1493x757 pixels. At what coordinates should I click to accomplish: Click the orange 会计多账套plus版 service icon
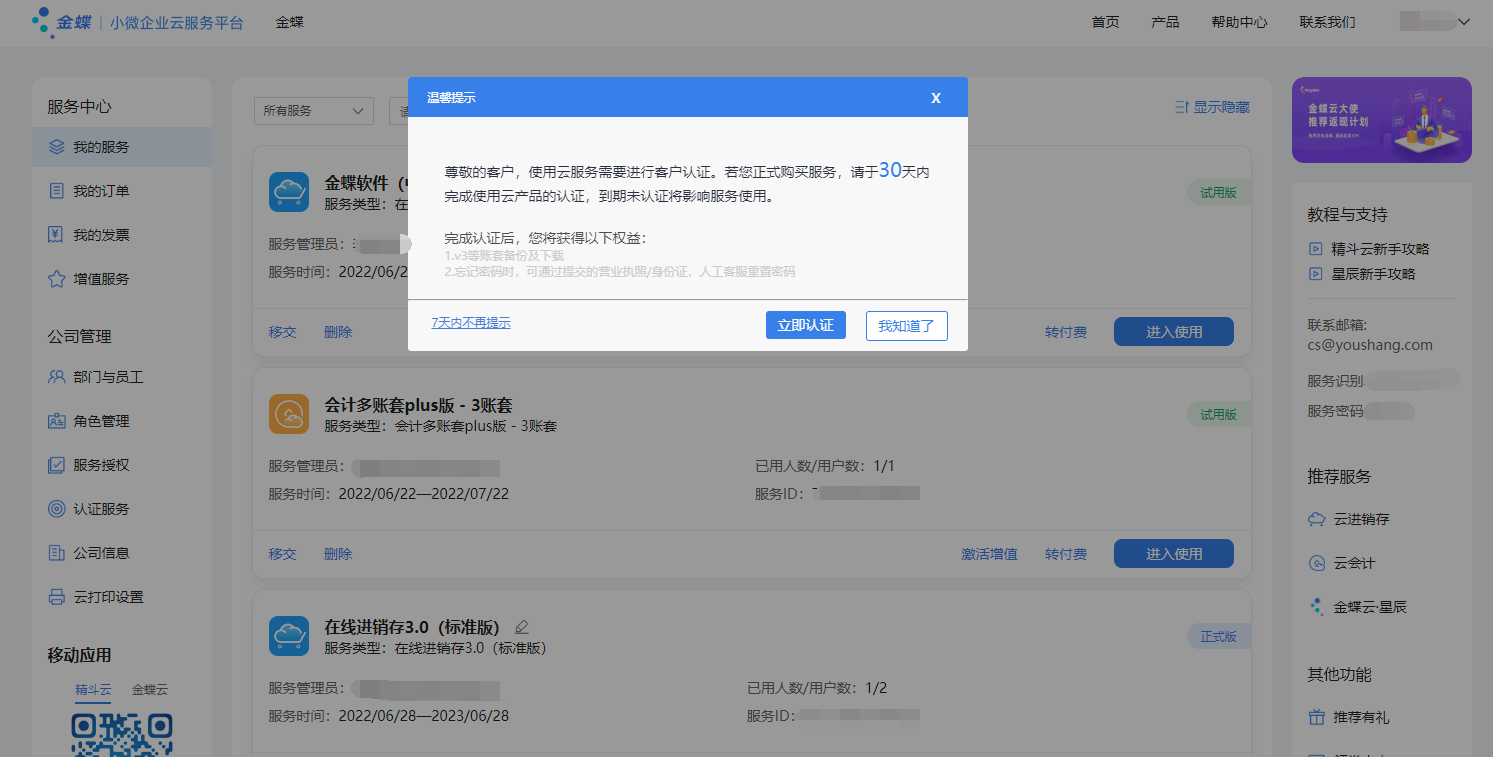(x=289, y=414)
